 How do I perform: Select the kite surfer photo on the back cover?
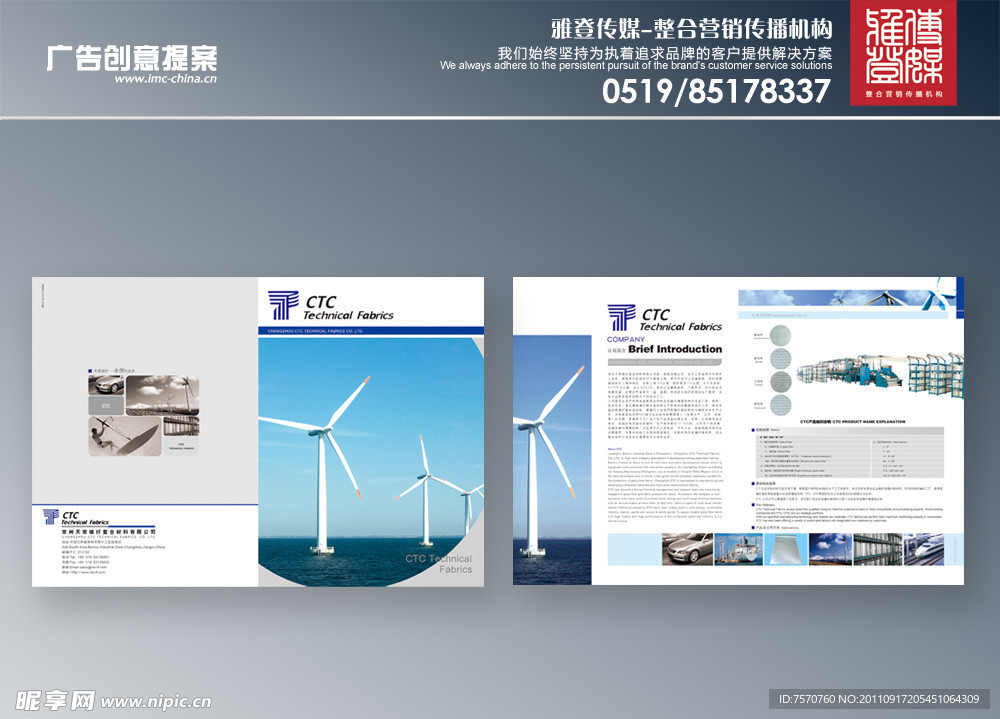[x=125, y=436]
